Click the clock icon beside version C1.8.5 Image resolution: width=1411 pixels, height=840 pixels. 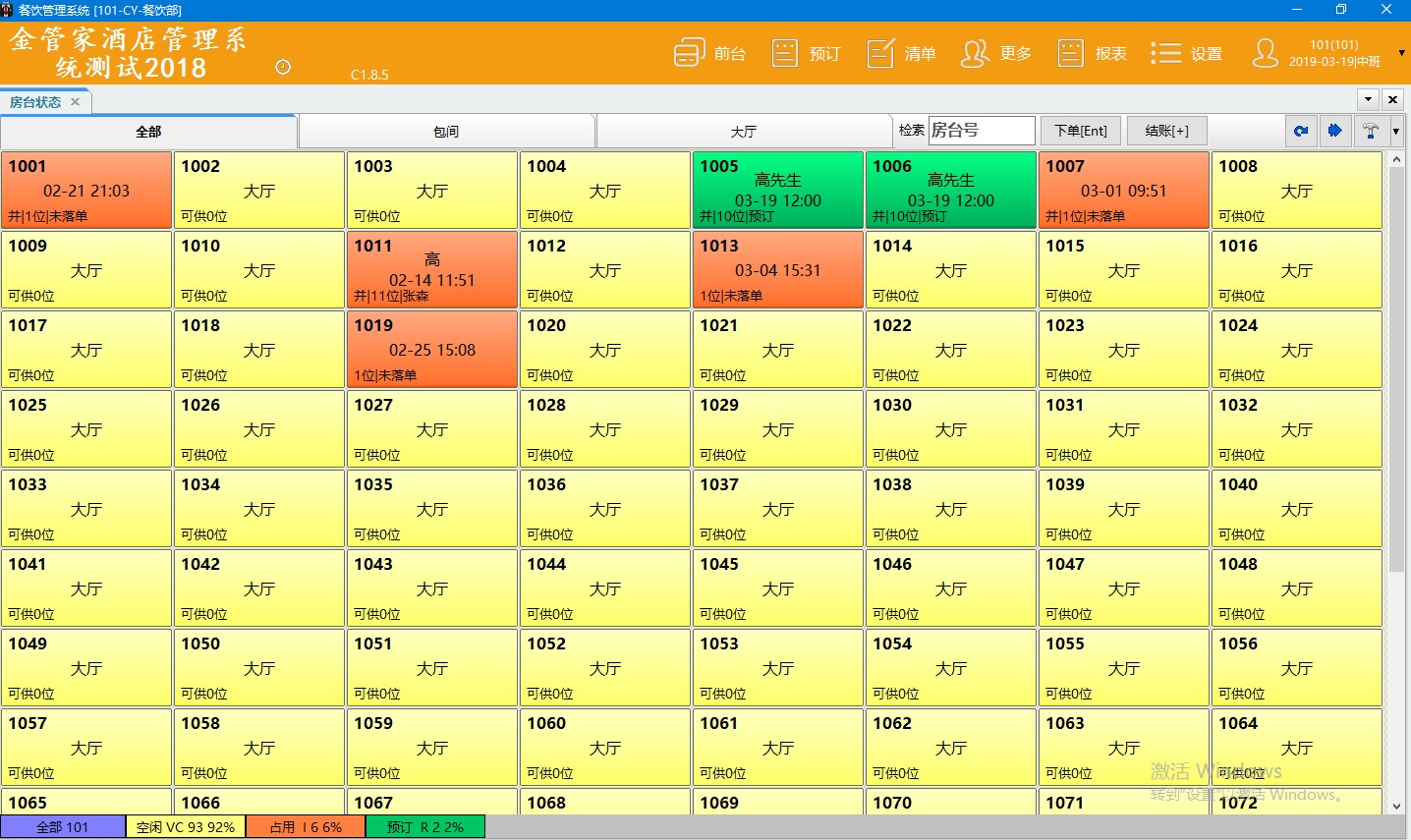click(x=283, y=67)
